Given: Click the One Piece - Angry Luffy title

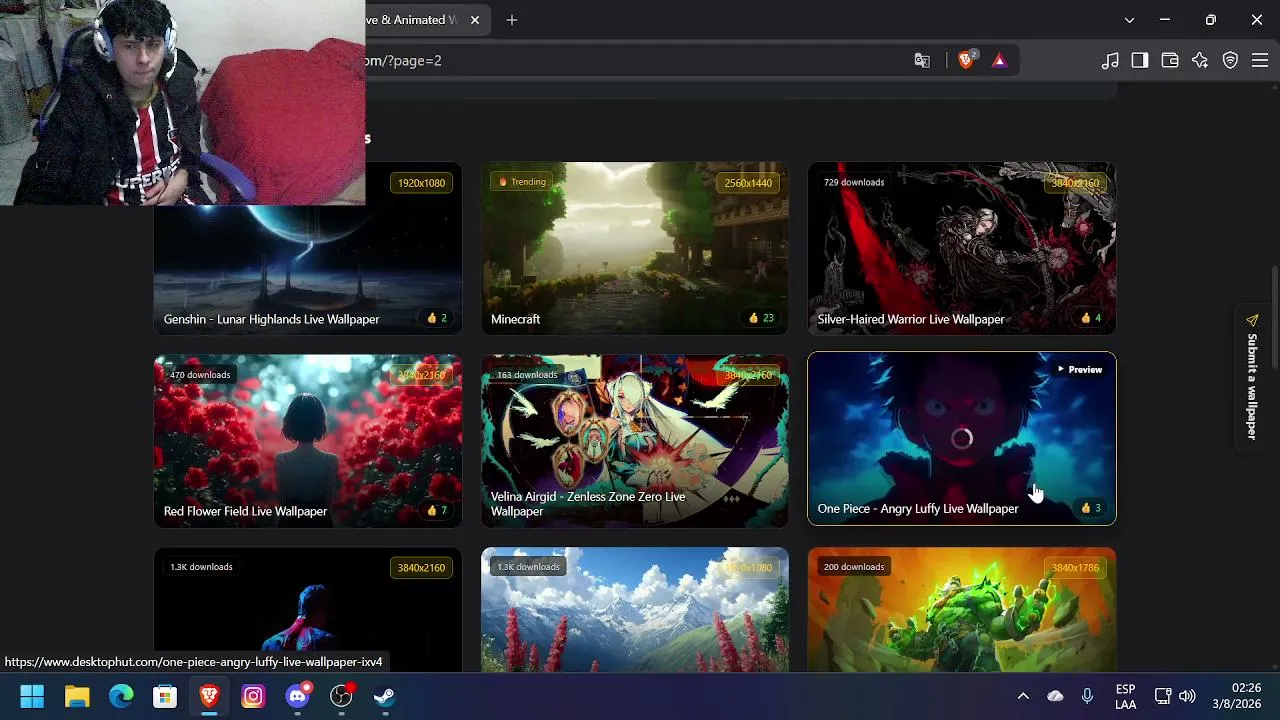Looking at the screenshot, I should (x=917, y=509).
